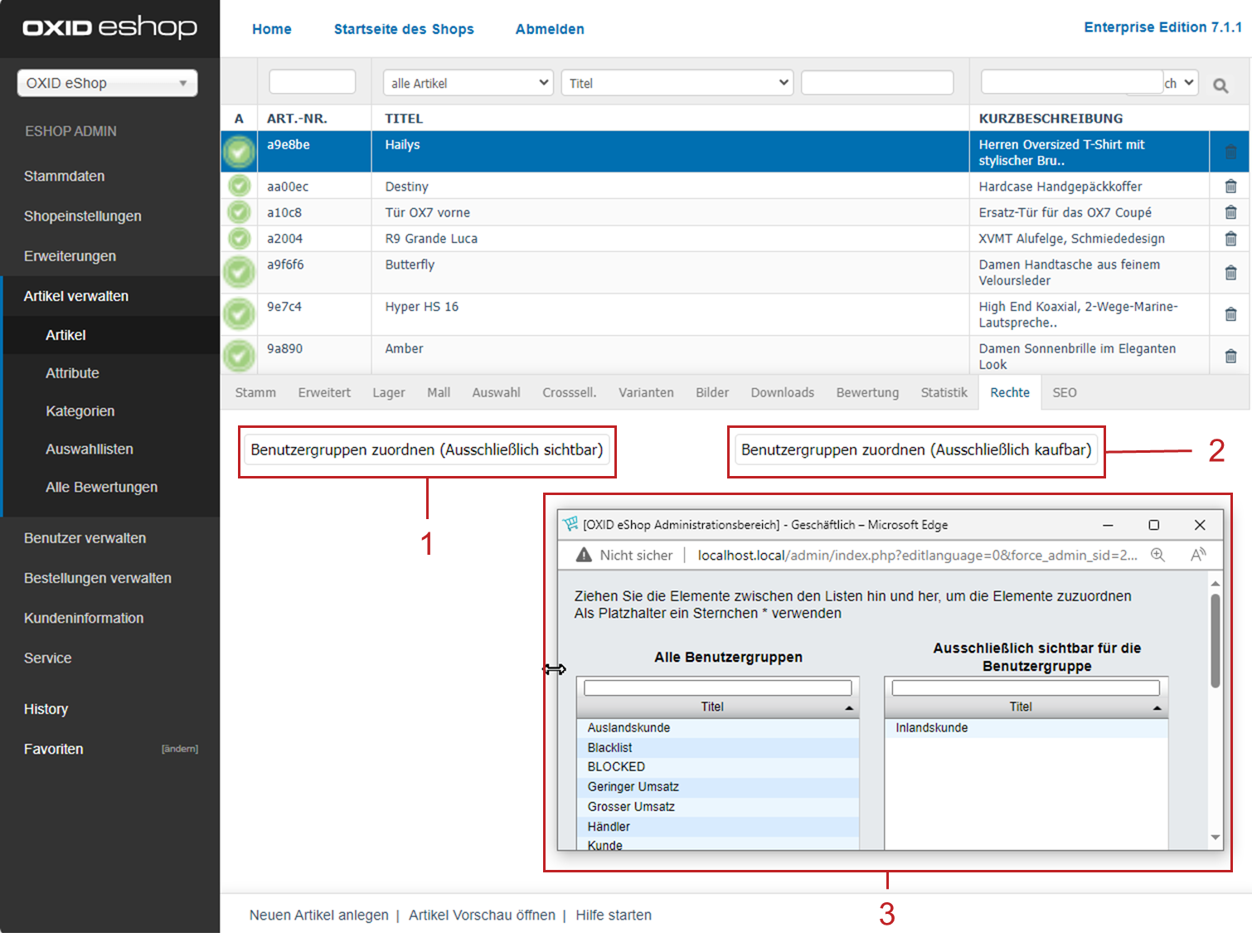Open Attribute in sidebar
1252x952 pixels.
pos(72,373)
